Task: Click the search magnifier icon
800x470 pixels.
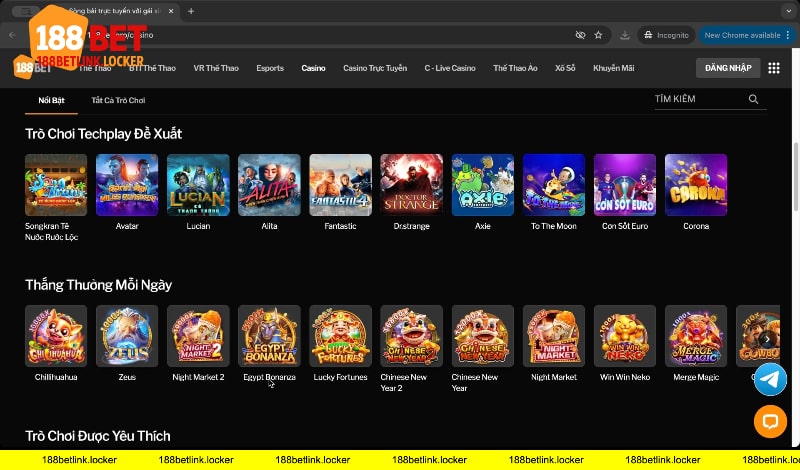Action: pos(754,100)
